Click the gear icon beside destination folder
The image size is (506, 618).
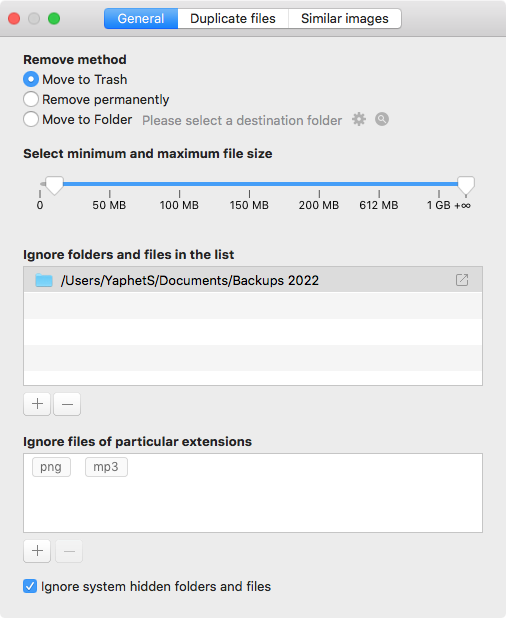point(359,119)
